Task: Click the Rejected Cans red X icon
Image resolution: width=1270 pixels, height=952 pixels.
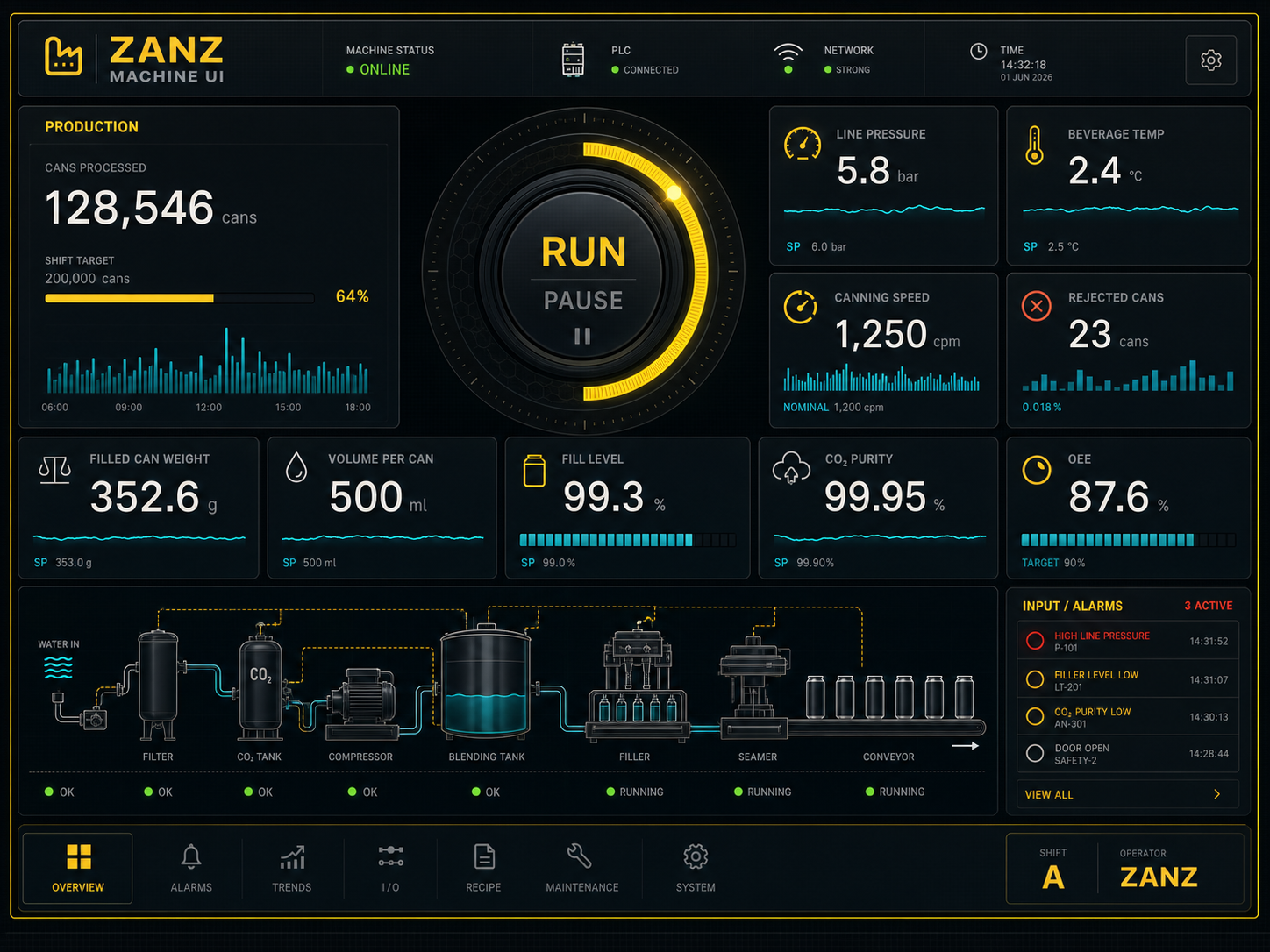Action: pos(1037,306)
